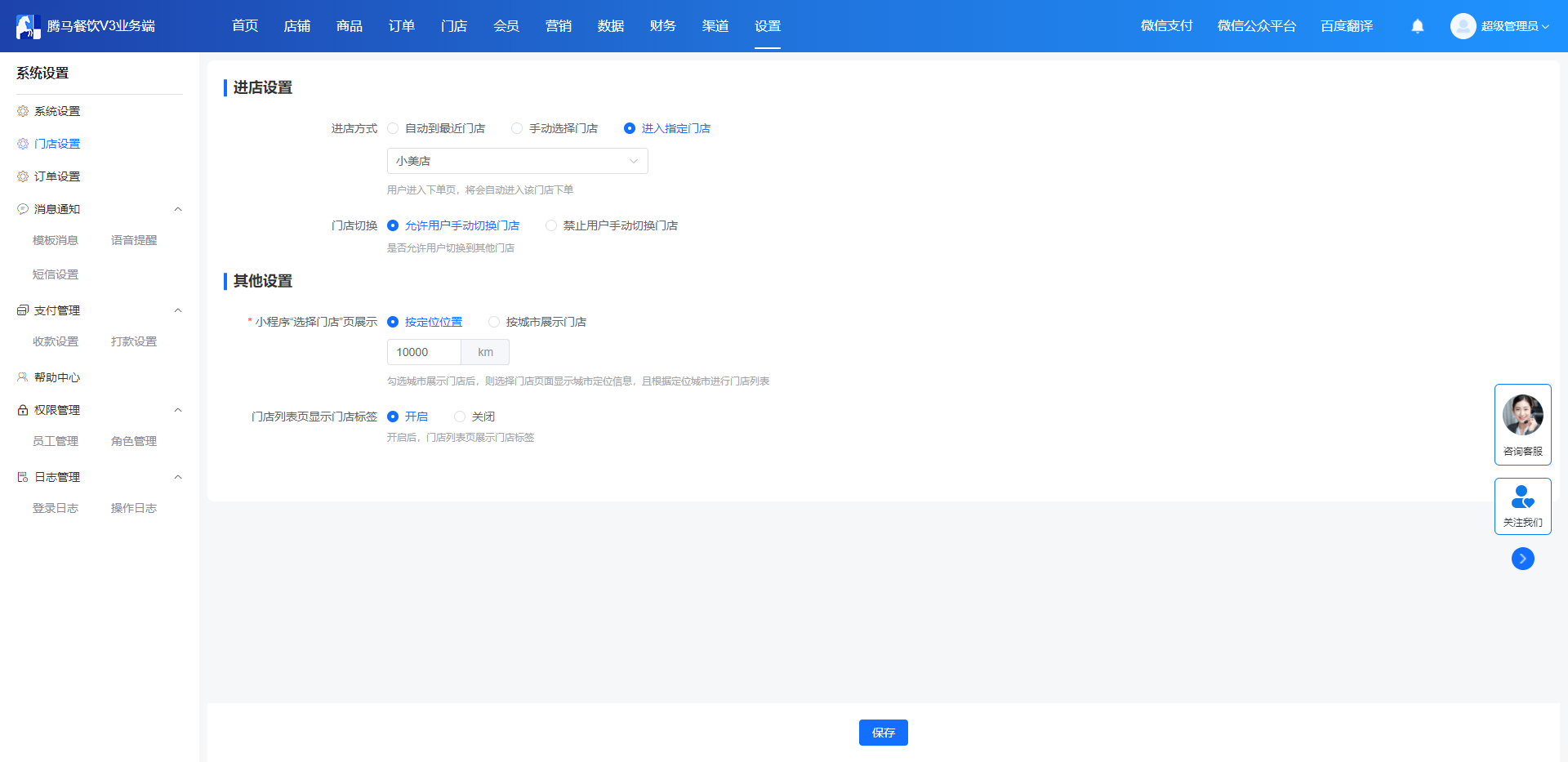
Task: Open 员工管理 in sidebar
Action: coord(56,441)
